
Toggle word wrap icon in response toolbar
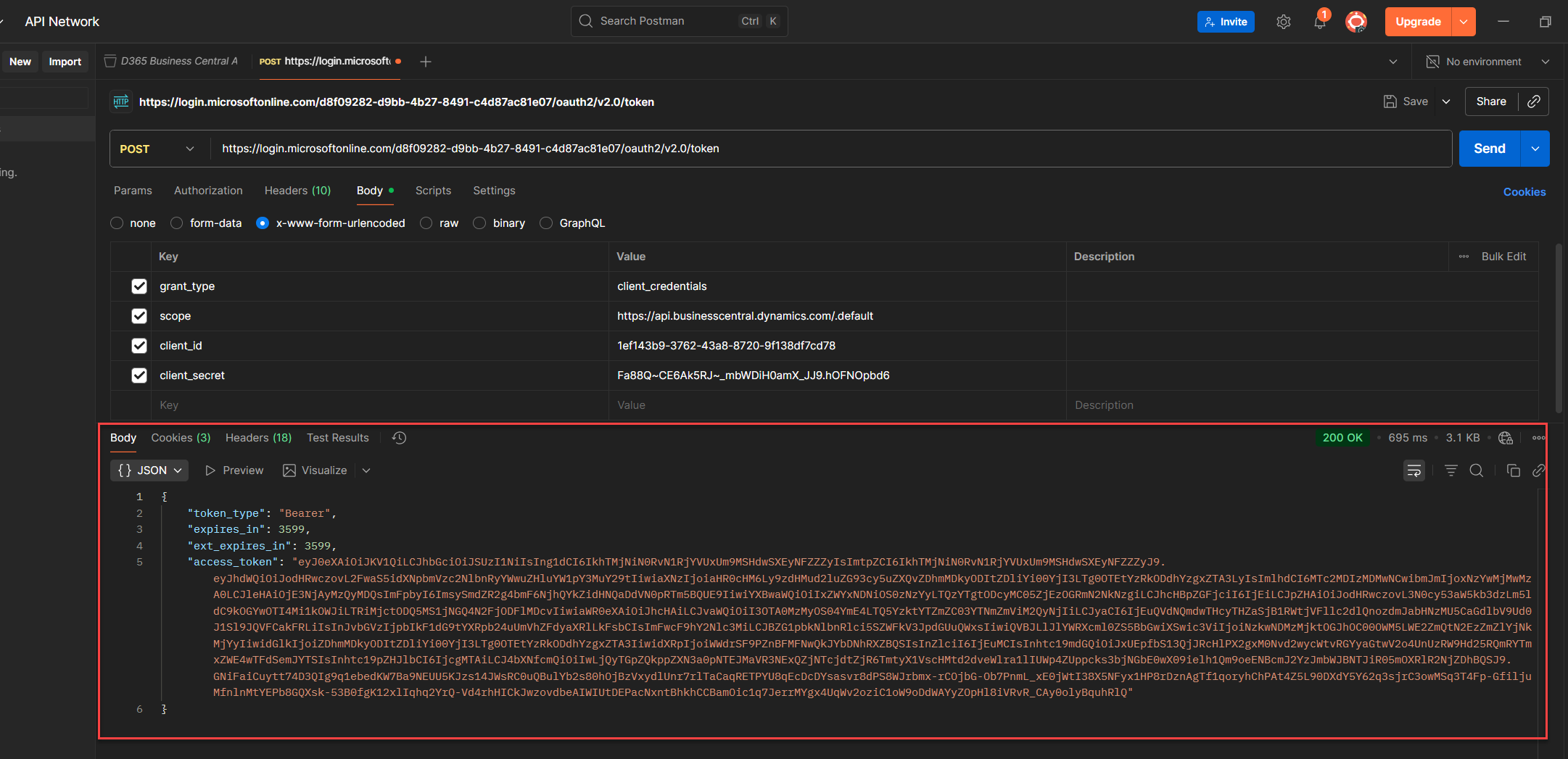pos(1414,470)
